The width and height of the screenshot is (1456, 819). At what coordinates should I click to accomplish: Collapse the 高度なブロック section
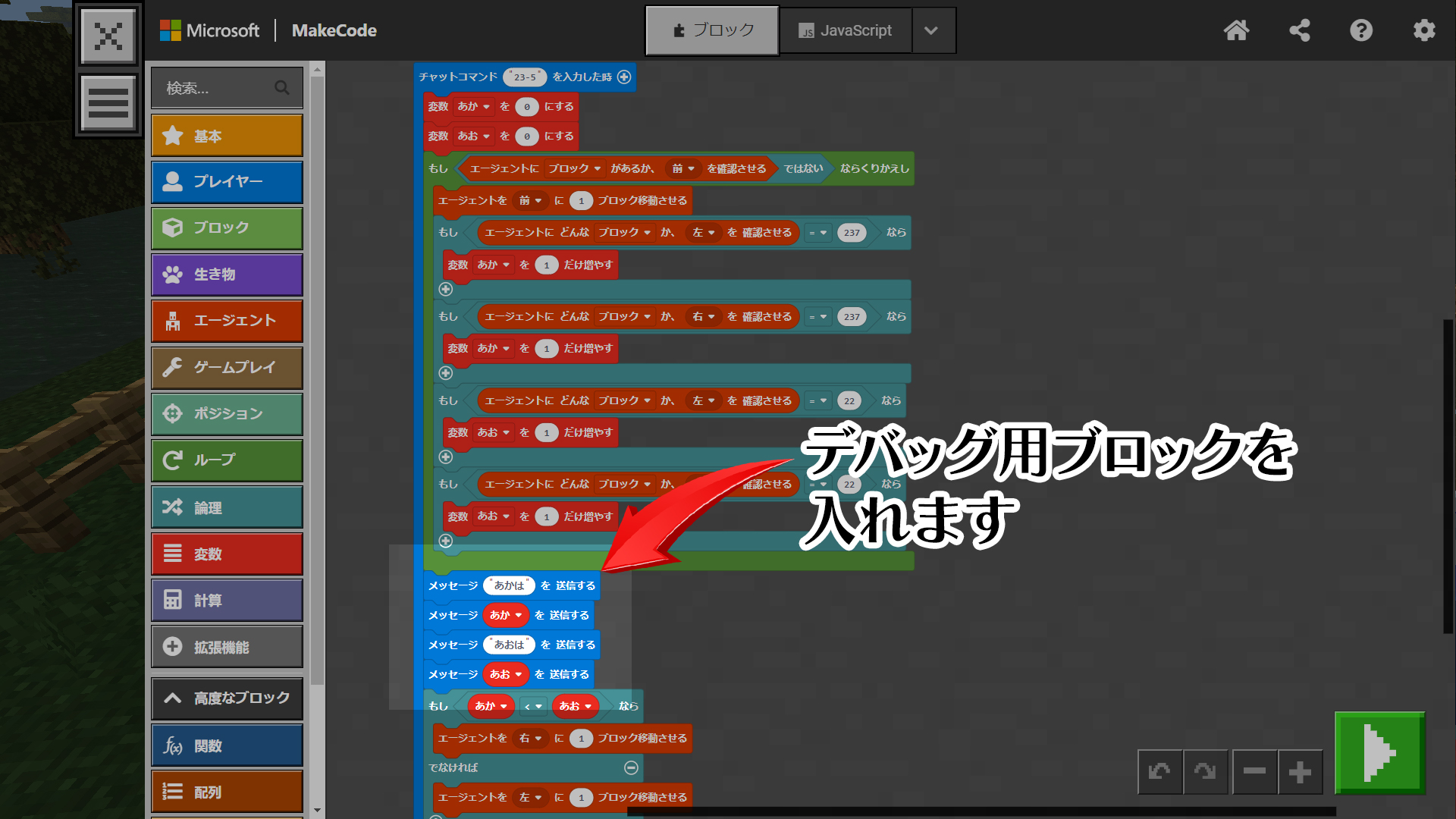pos(227,698)
